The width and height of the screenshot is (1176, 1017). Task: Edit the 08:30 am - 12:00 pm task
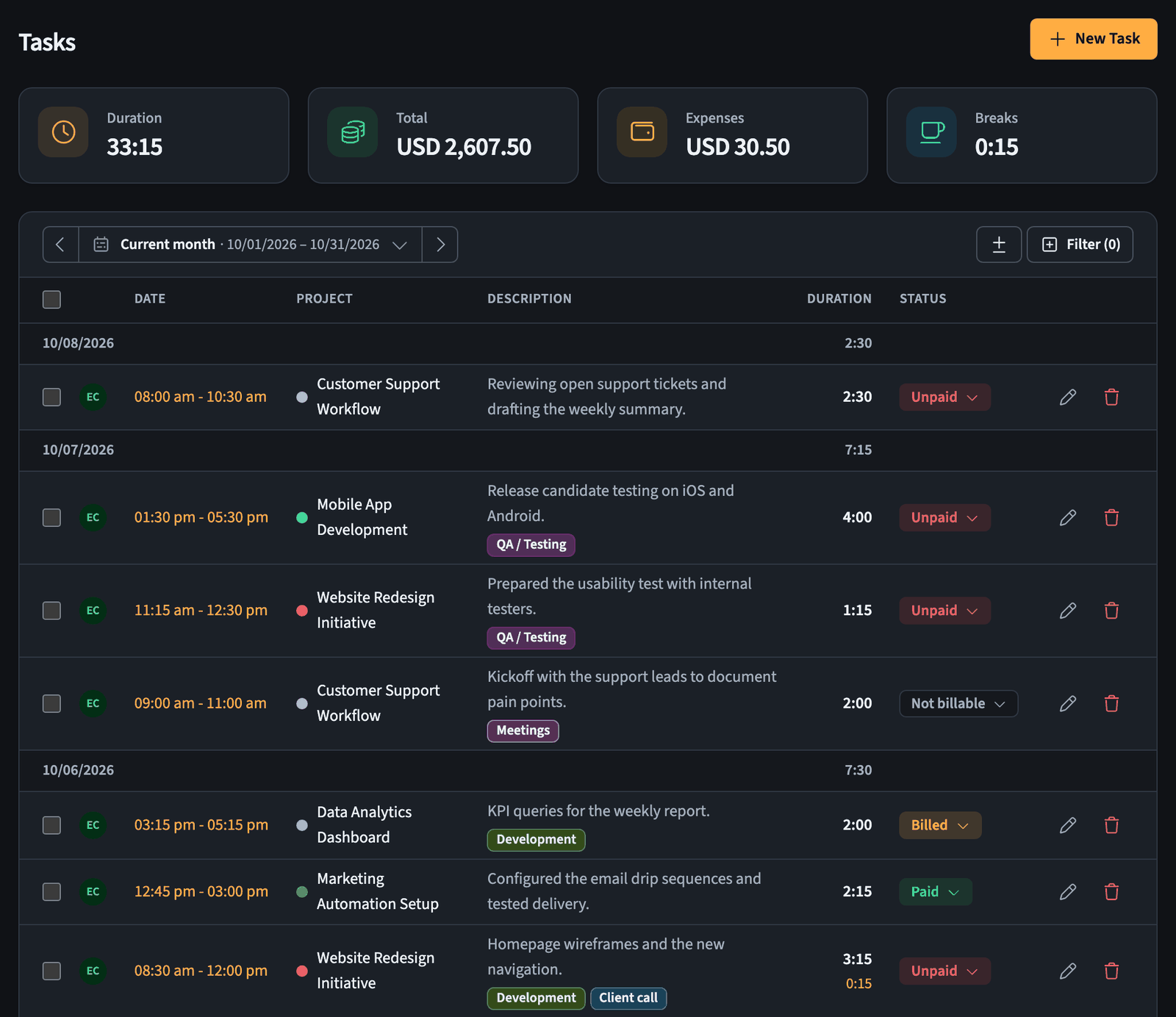click(x=1068, y=971)
